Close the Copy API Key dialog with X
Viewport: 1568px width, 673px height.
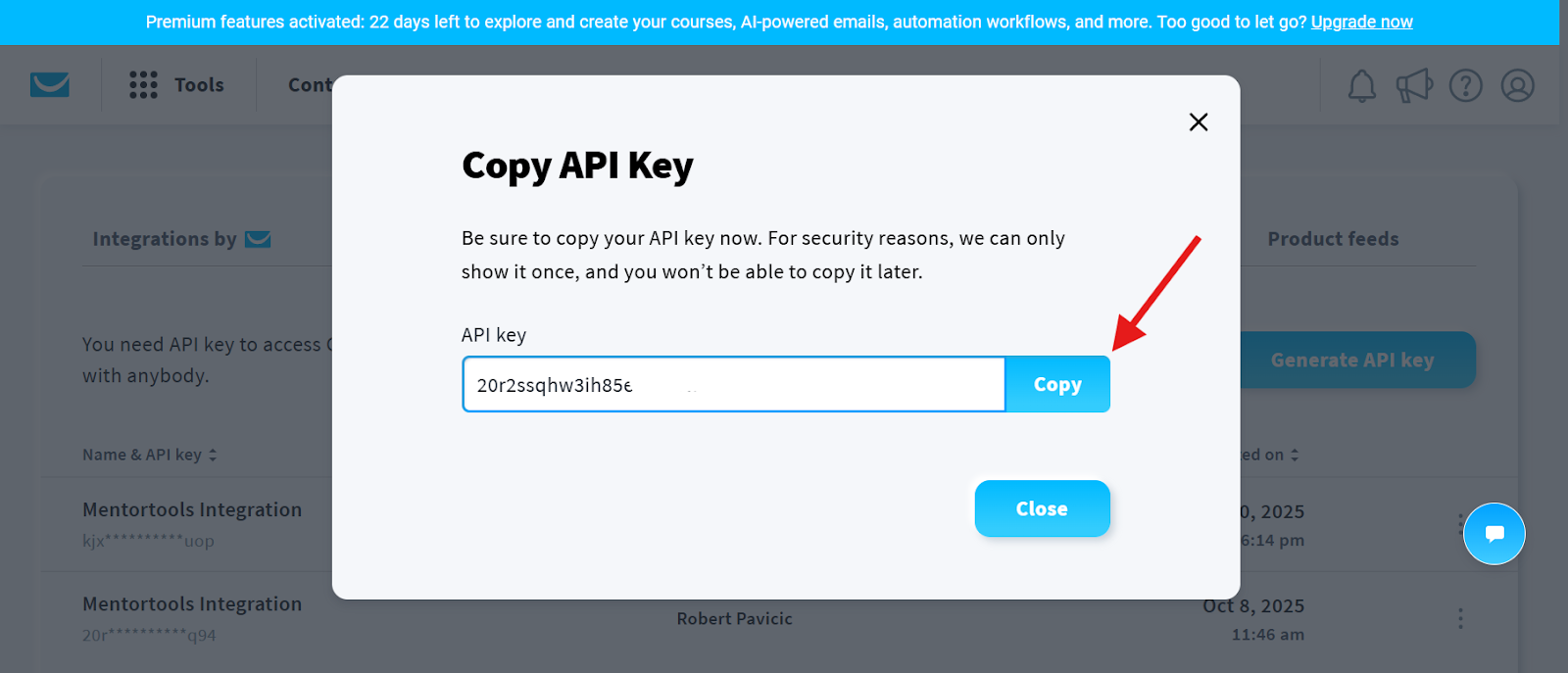pyautogui.click(x=1199, y=121)
